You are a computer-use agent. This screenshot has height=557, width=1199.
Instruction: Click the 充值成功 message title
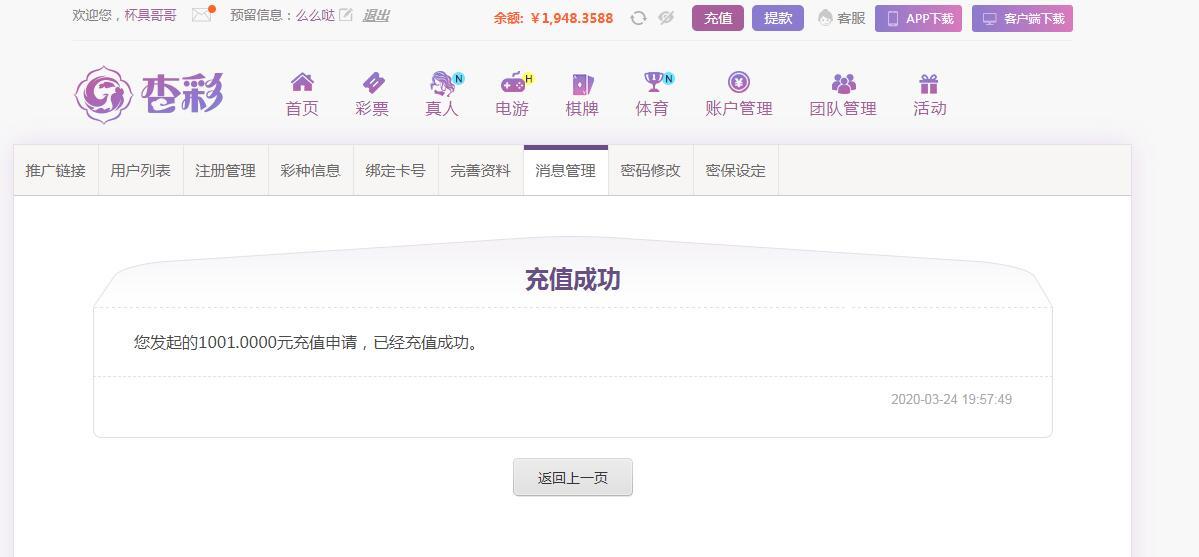click(573, 279)
